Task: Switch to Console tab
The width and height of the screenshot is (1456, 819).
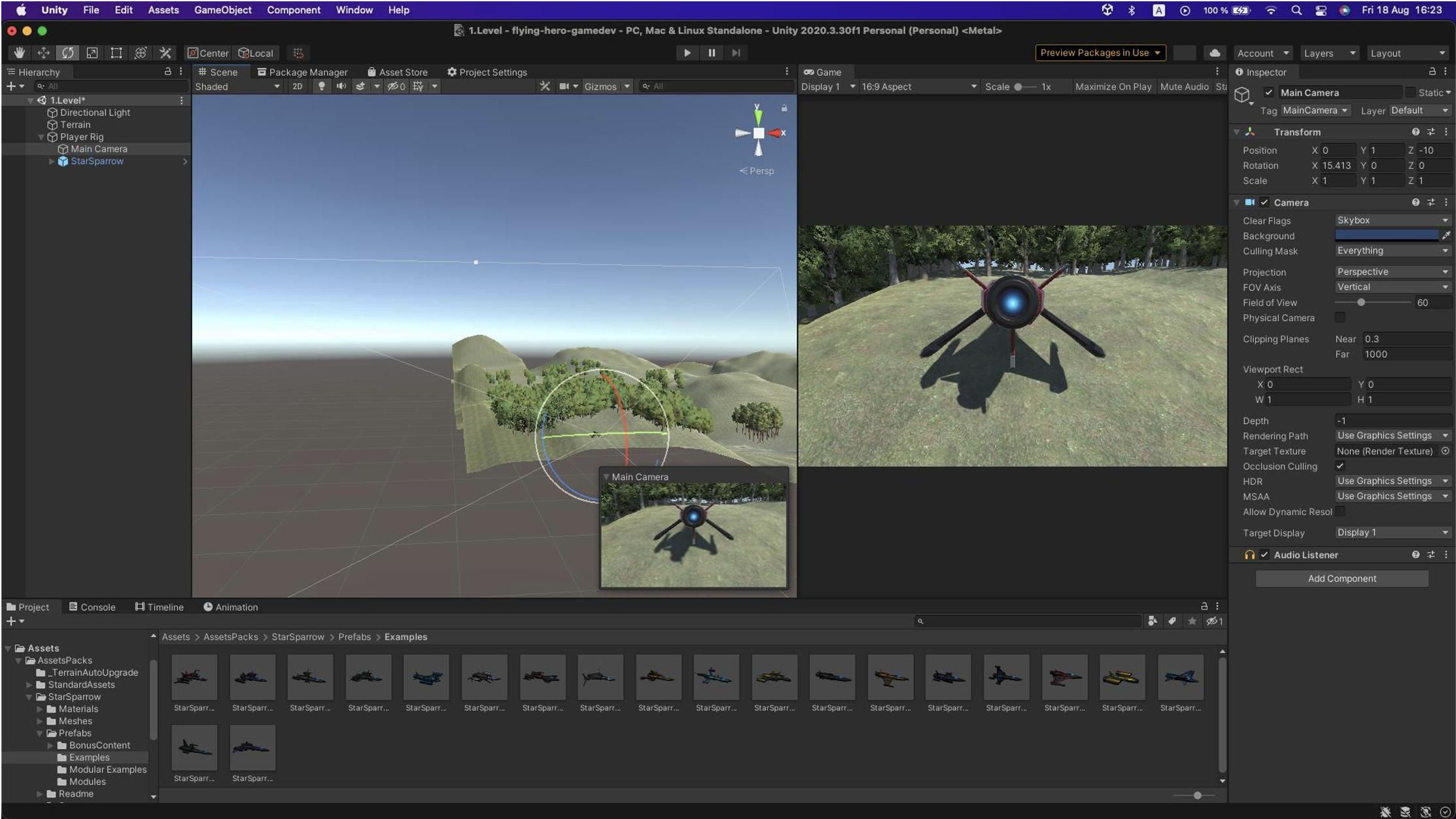Action: click(x=92, y=607)
